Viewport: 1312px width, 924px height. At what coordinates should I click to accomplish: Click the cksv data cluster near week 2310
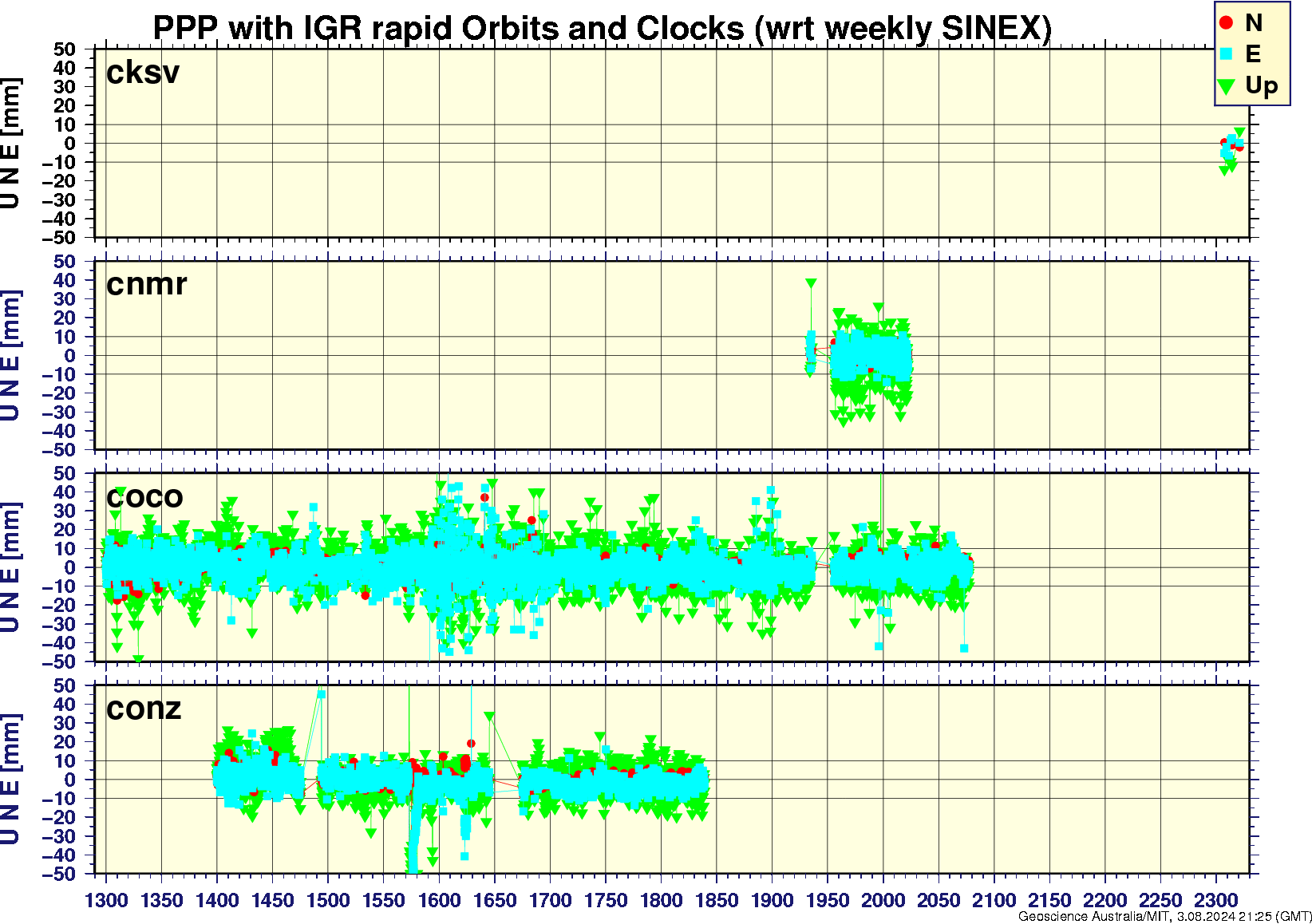click(1231, 150)
